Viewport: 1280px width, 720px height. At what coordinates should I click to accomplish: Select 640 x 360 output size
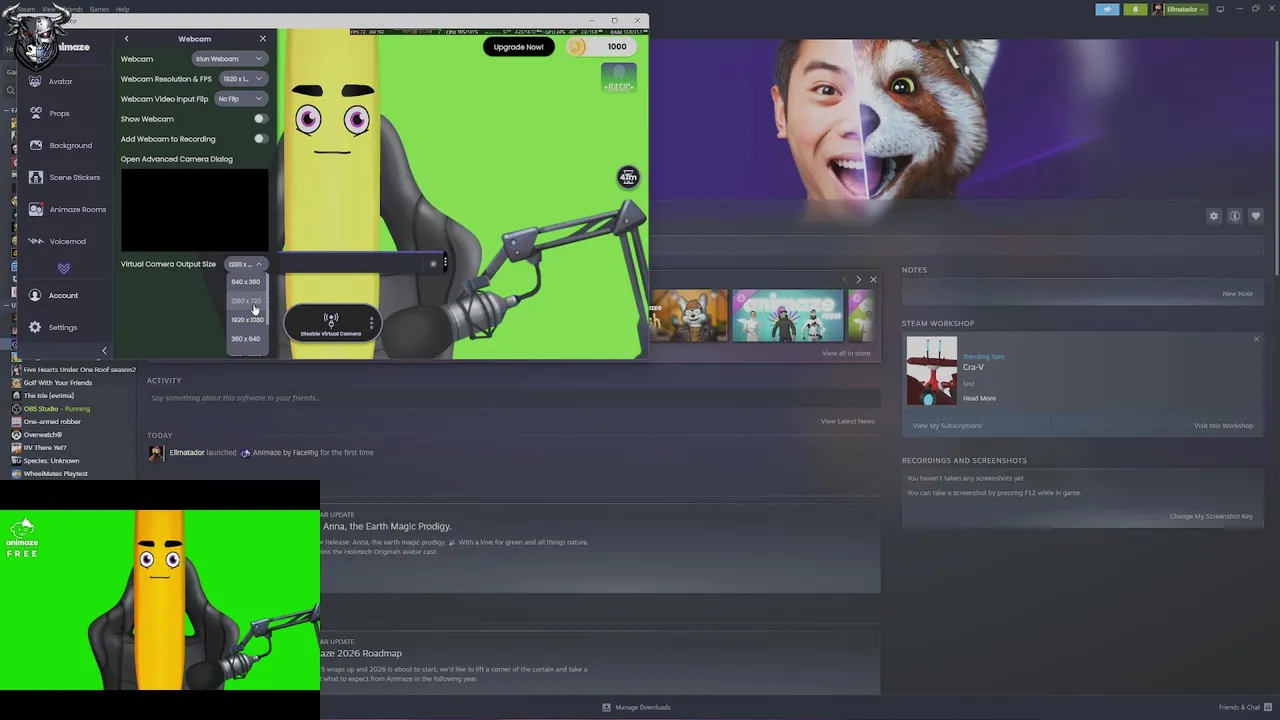[246, 282]
